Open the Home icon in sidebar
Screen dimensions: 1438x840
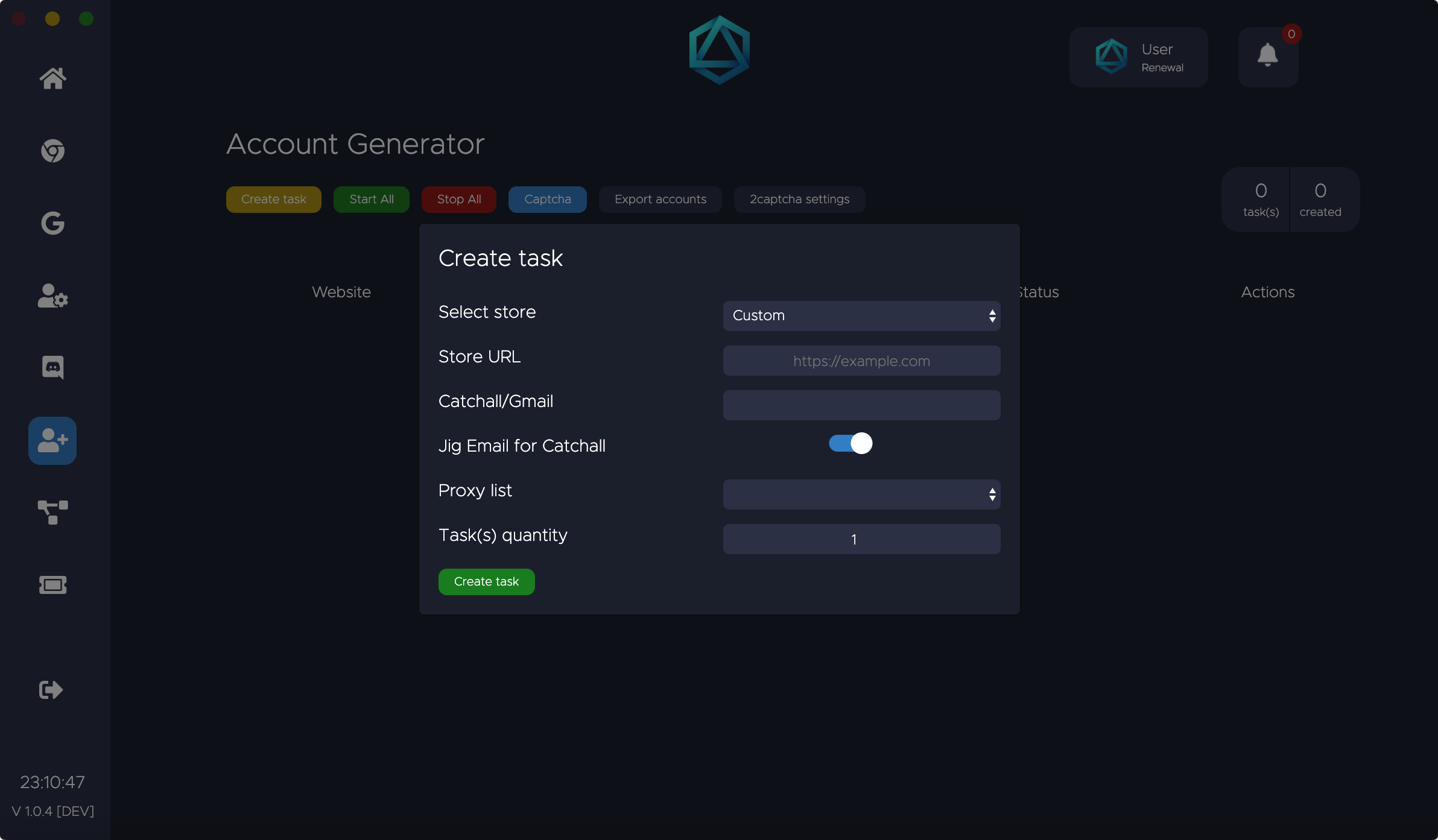52,78
